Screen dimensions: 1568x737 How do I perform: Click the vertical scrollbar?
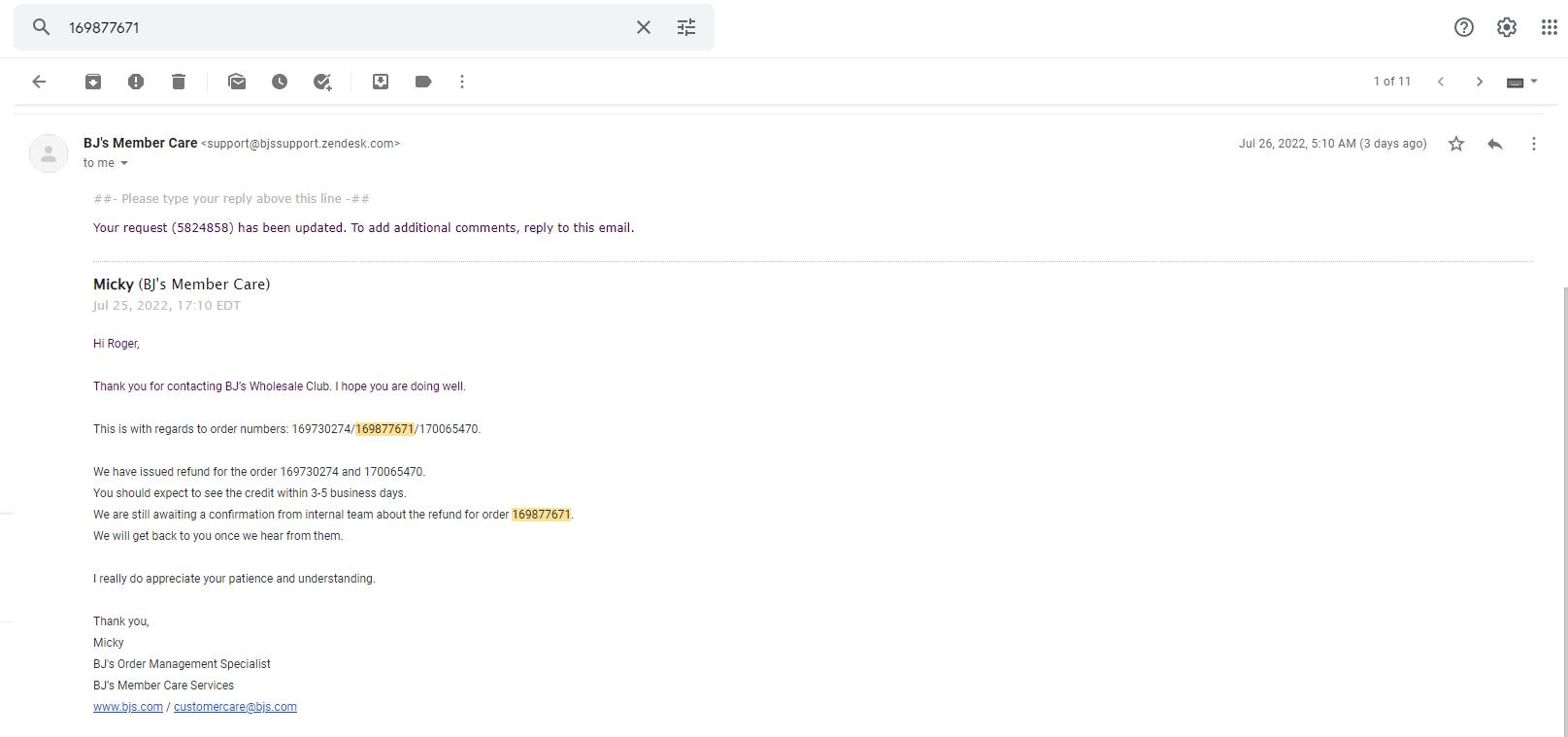[1564, 510]
